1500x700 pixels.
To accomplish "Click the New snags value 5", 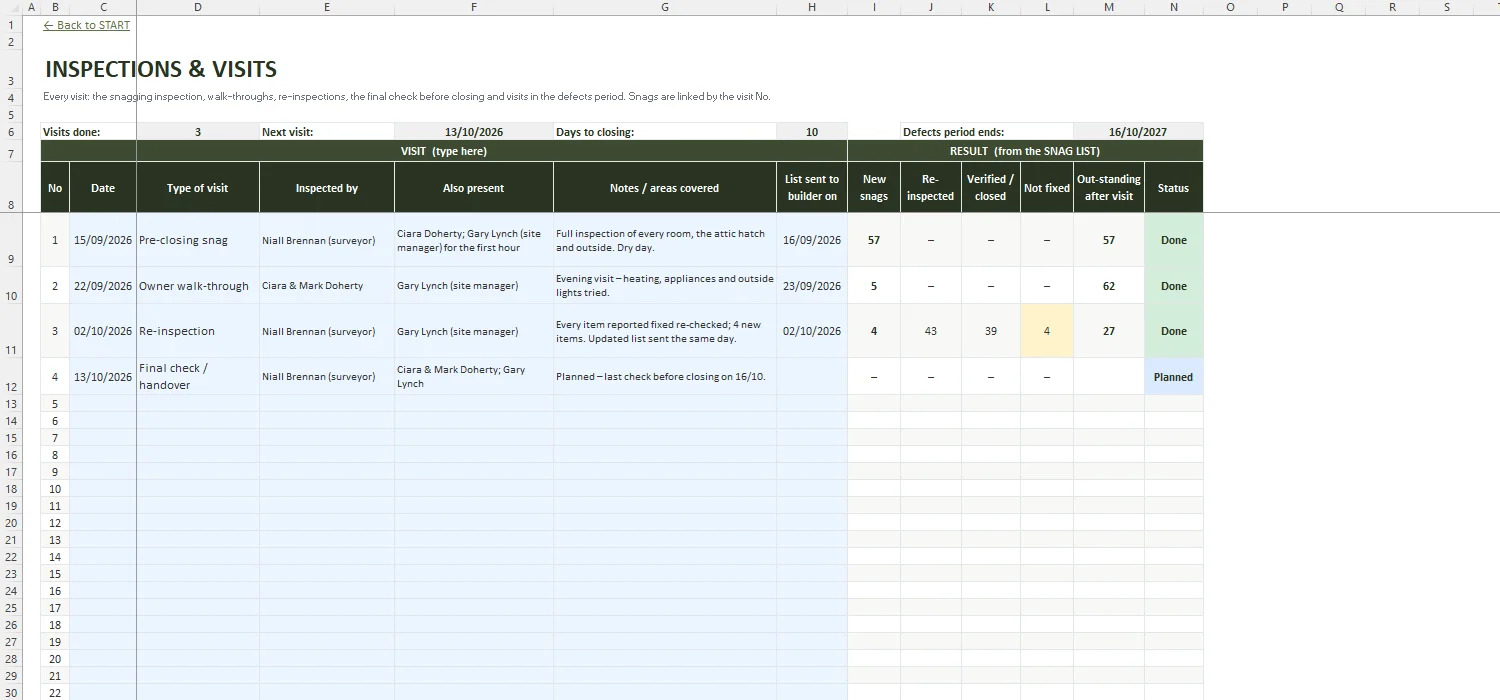I will point(874,285).
